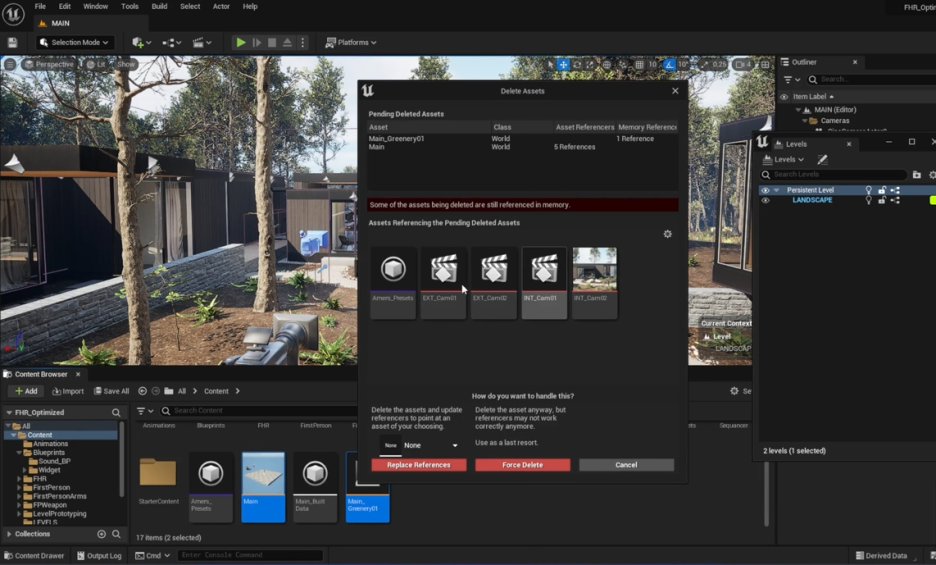This screenshot has height=565, width=936.
Task: Open the viewport layout maximize icon
Action: coord(765,65)
